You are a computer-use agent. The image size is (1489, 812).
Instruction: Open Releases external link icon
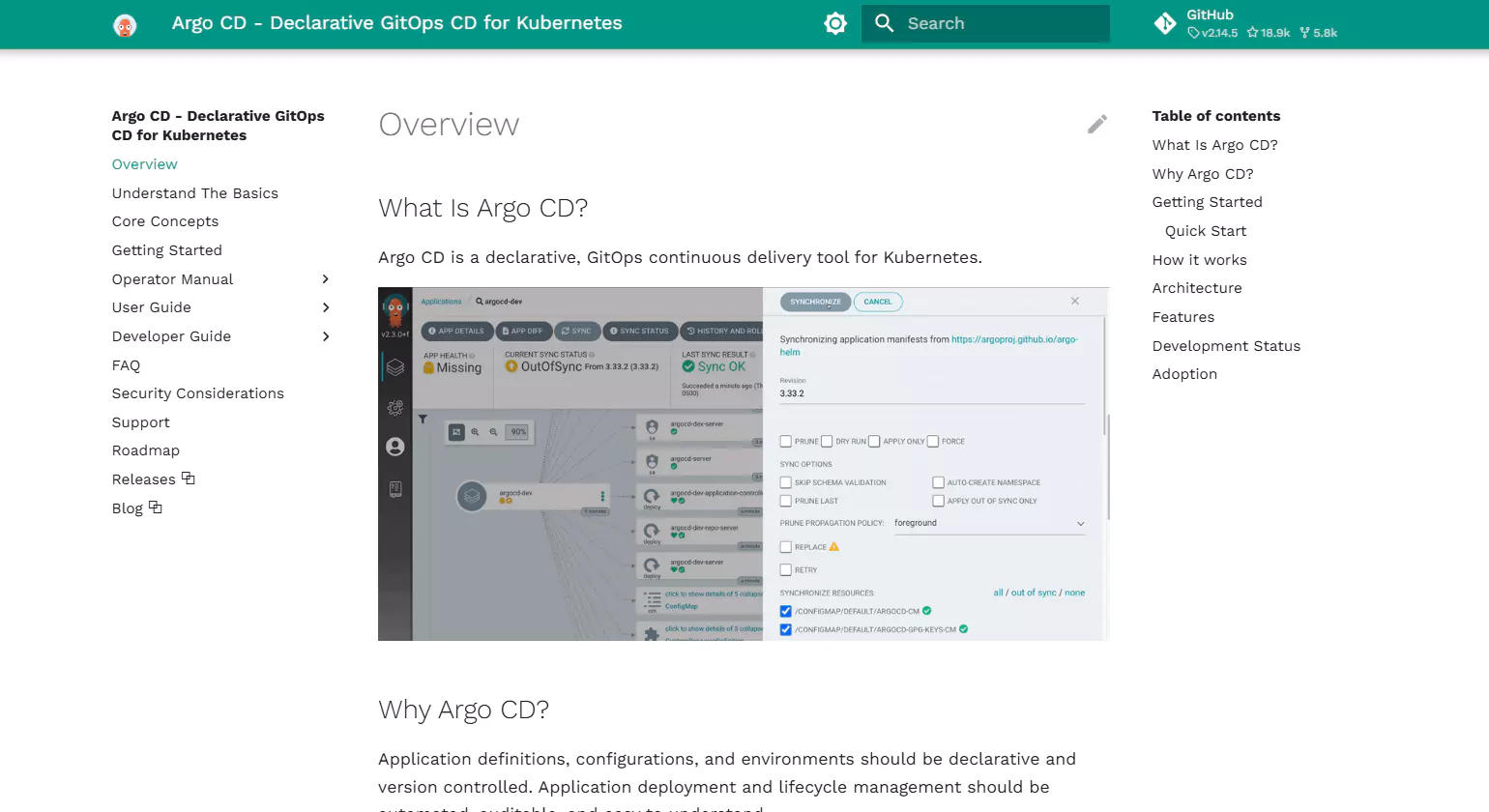click(189, 478)
